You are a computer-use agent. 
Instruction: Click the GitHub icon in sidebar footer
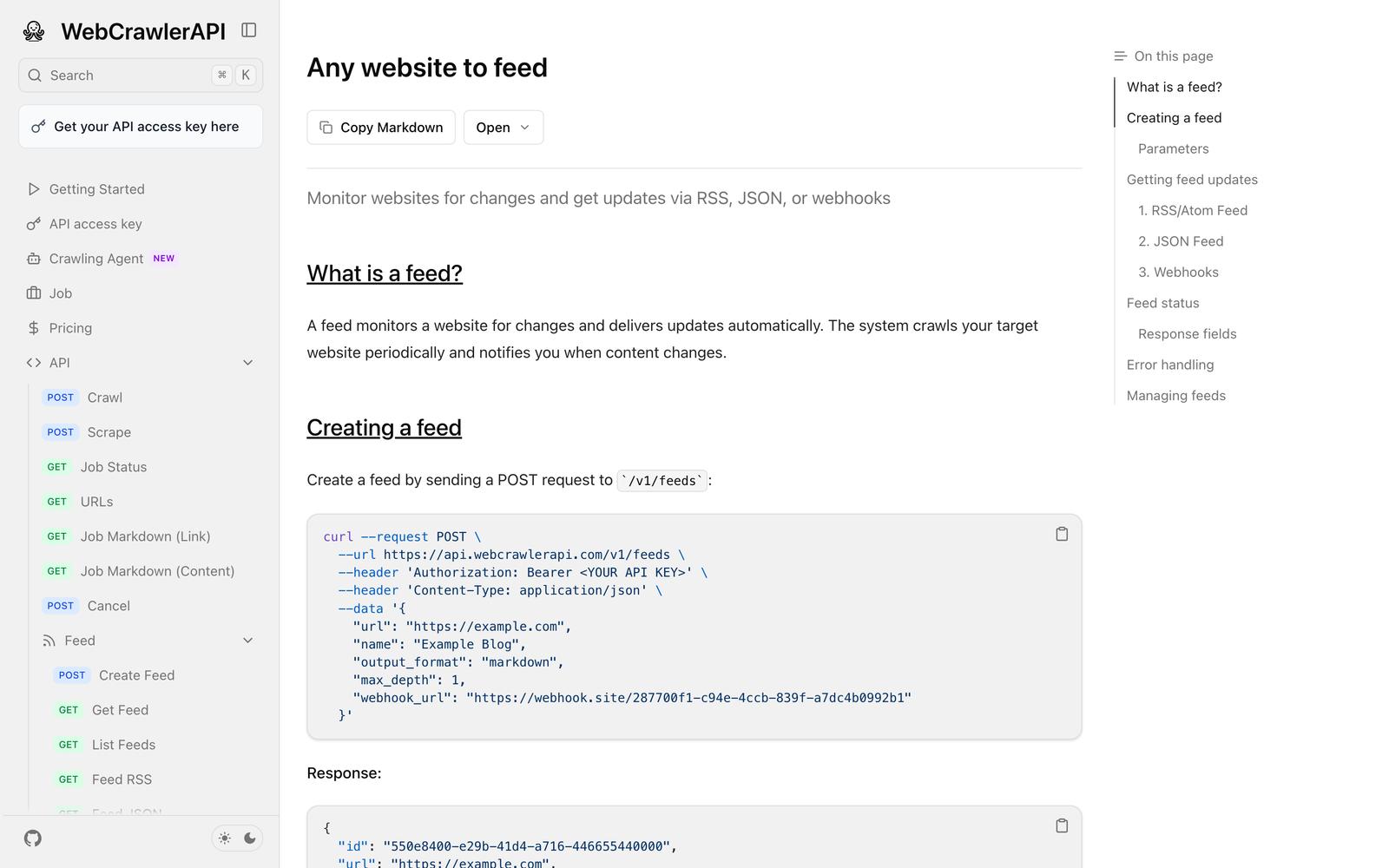(x=33, y=838)
